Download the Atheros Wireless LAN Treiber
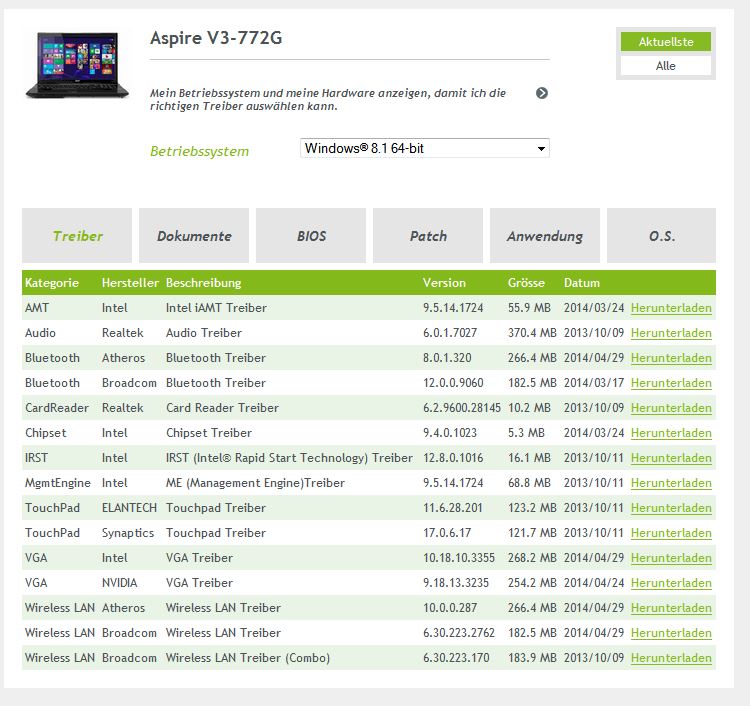Image resolution: width=750 pixels, height=706 pixels. [x=671, y=608]
